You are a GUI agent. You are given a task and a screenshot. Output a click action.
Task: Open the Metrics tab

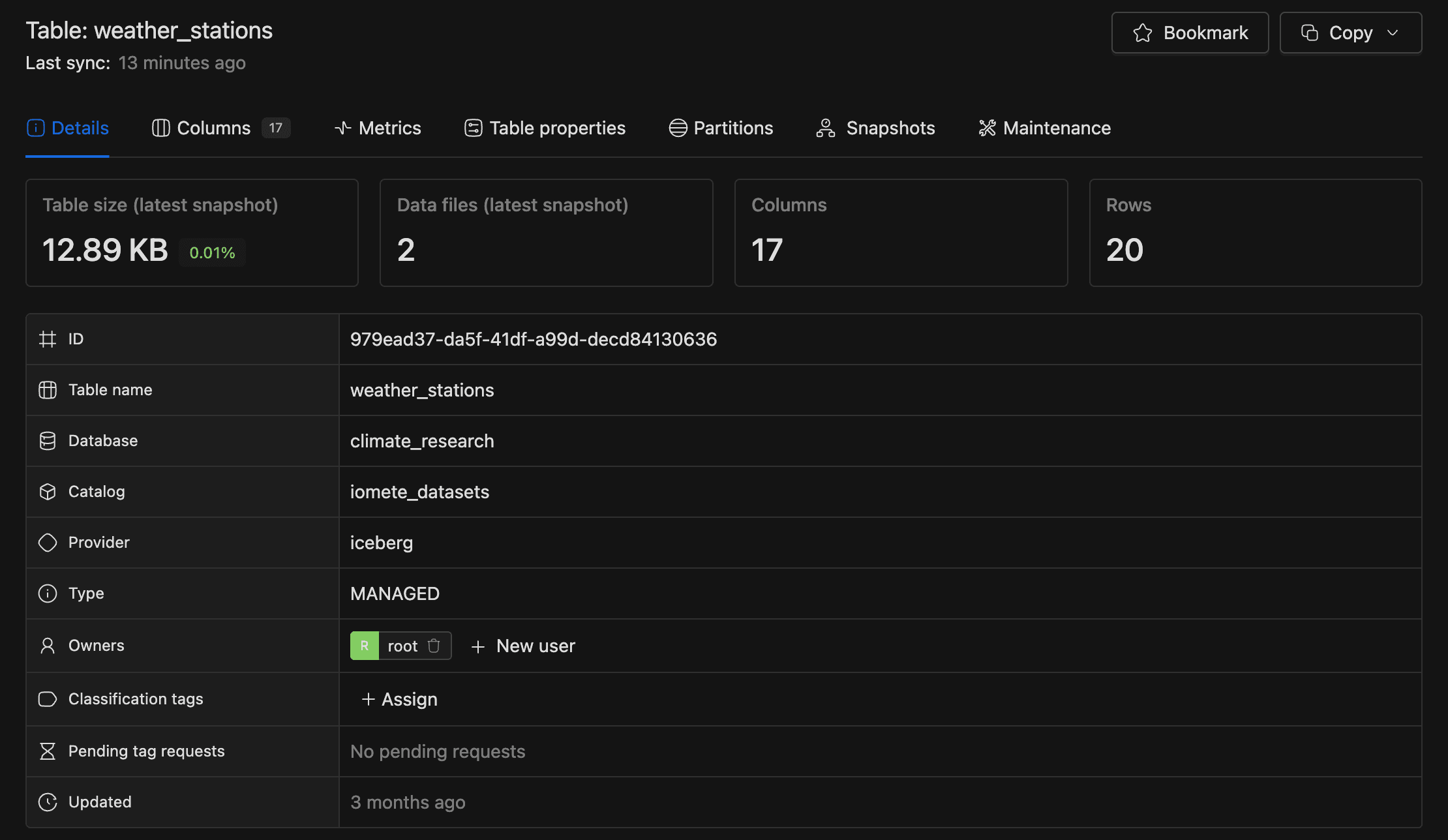point(389,128)
